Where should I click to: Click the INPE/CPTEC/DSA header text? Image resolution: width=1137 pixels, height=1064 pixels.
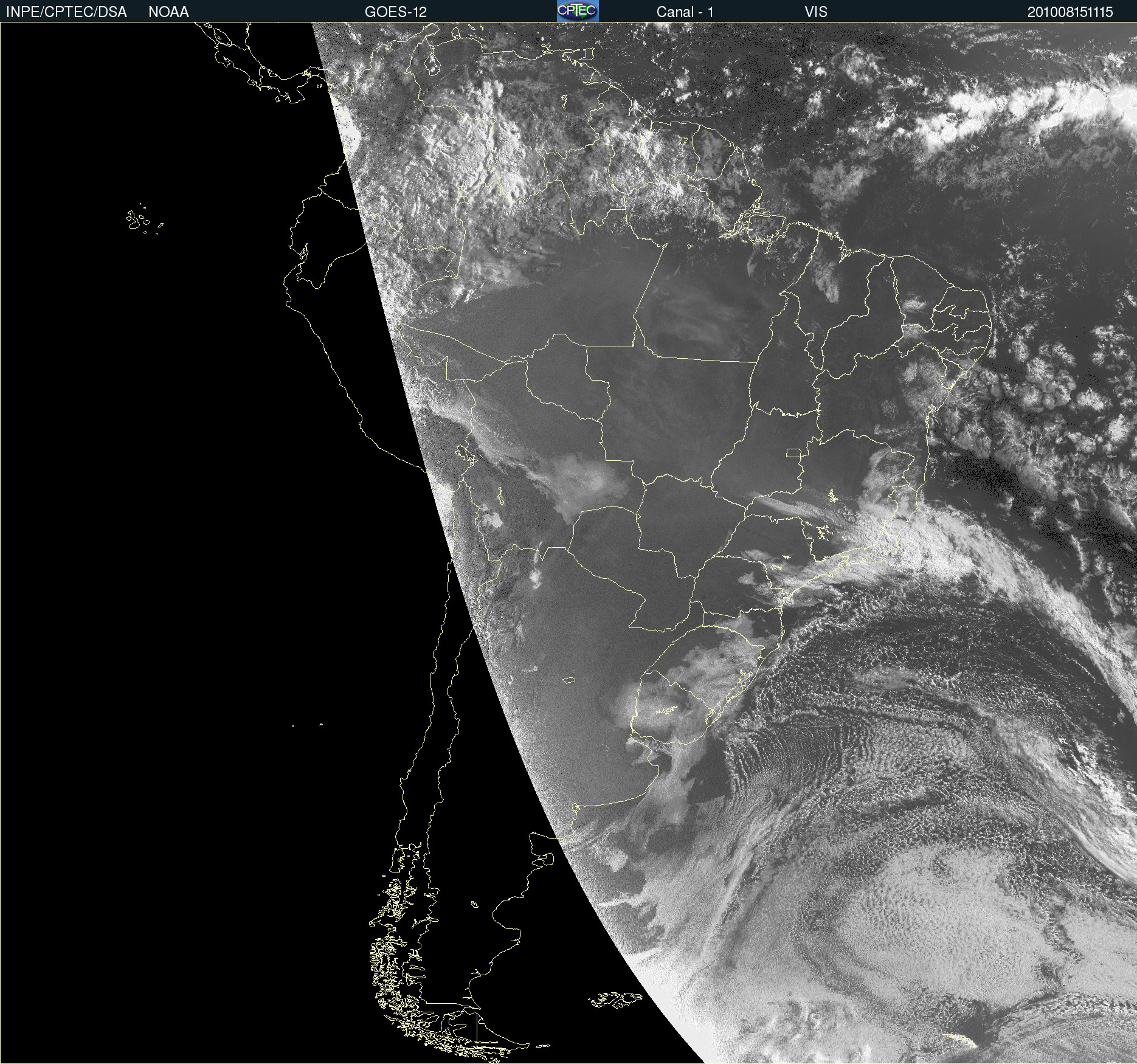(x=66, y=12)
